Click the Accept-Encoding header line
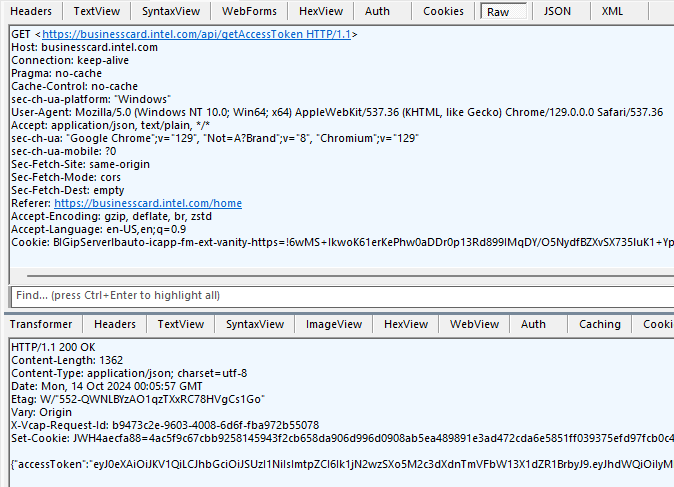 [111, 216]
